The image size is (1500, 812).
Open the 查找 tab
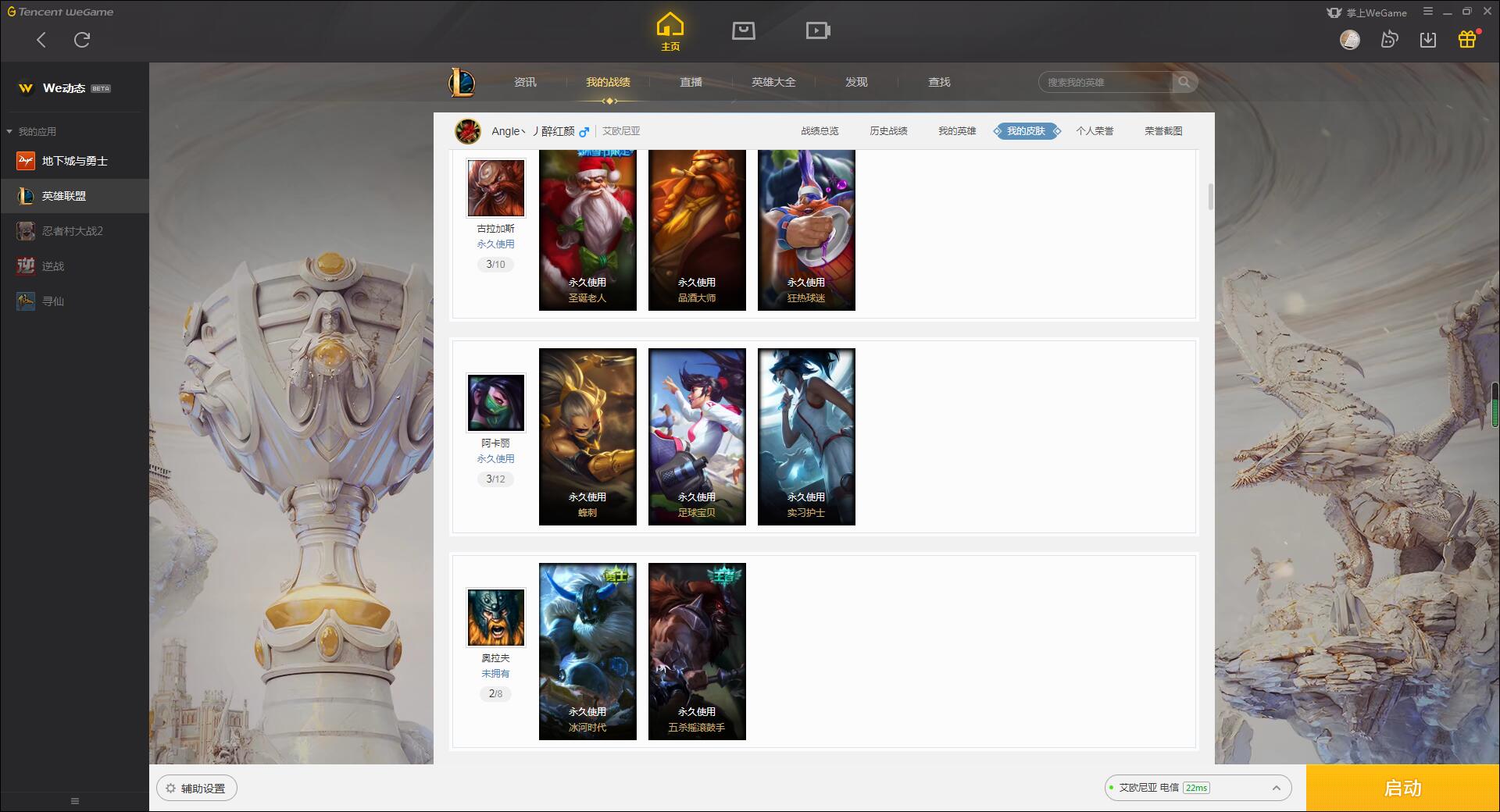tap(939, 82)
